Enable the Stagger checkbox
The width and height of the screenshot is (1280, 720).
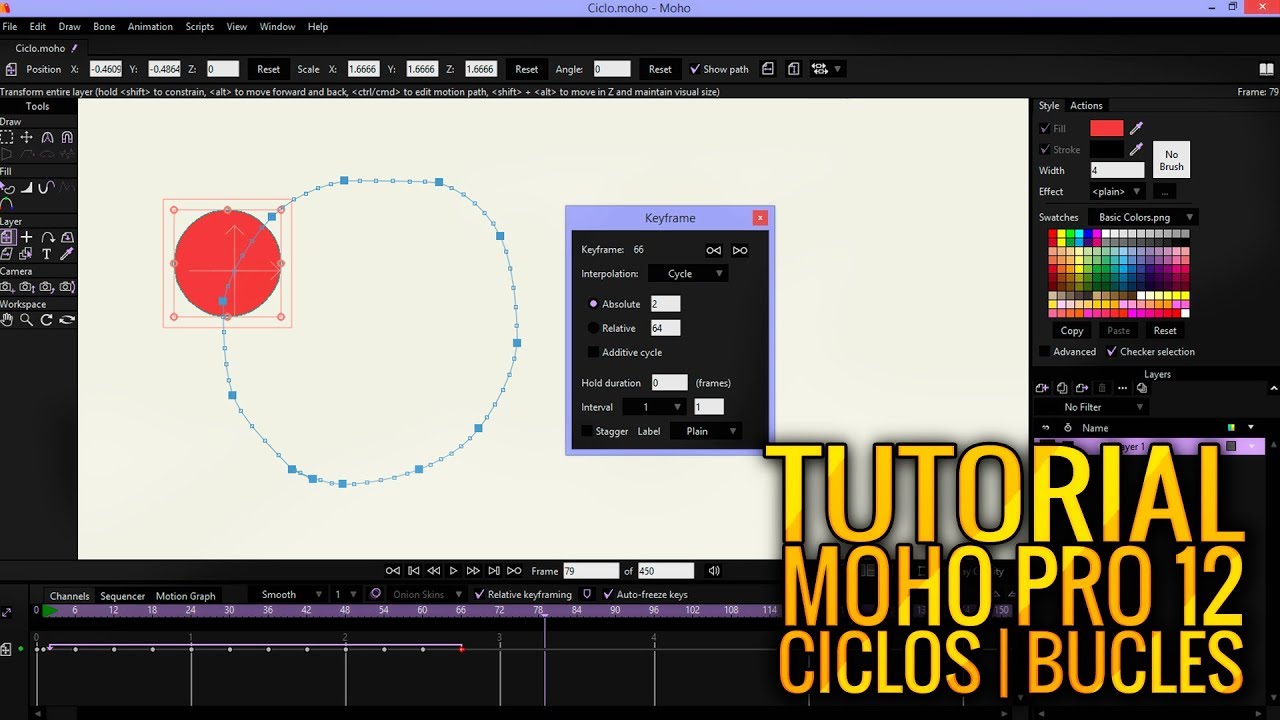[587, 431]
